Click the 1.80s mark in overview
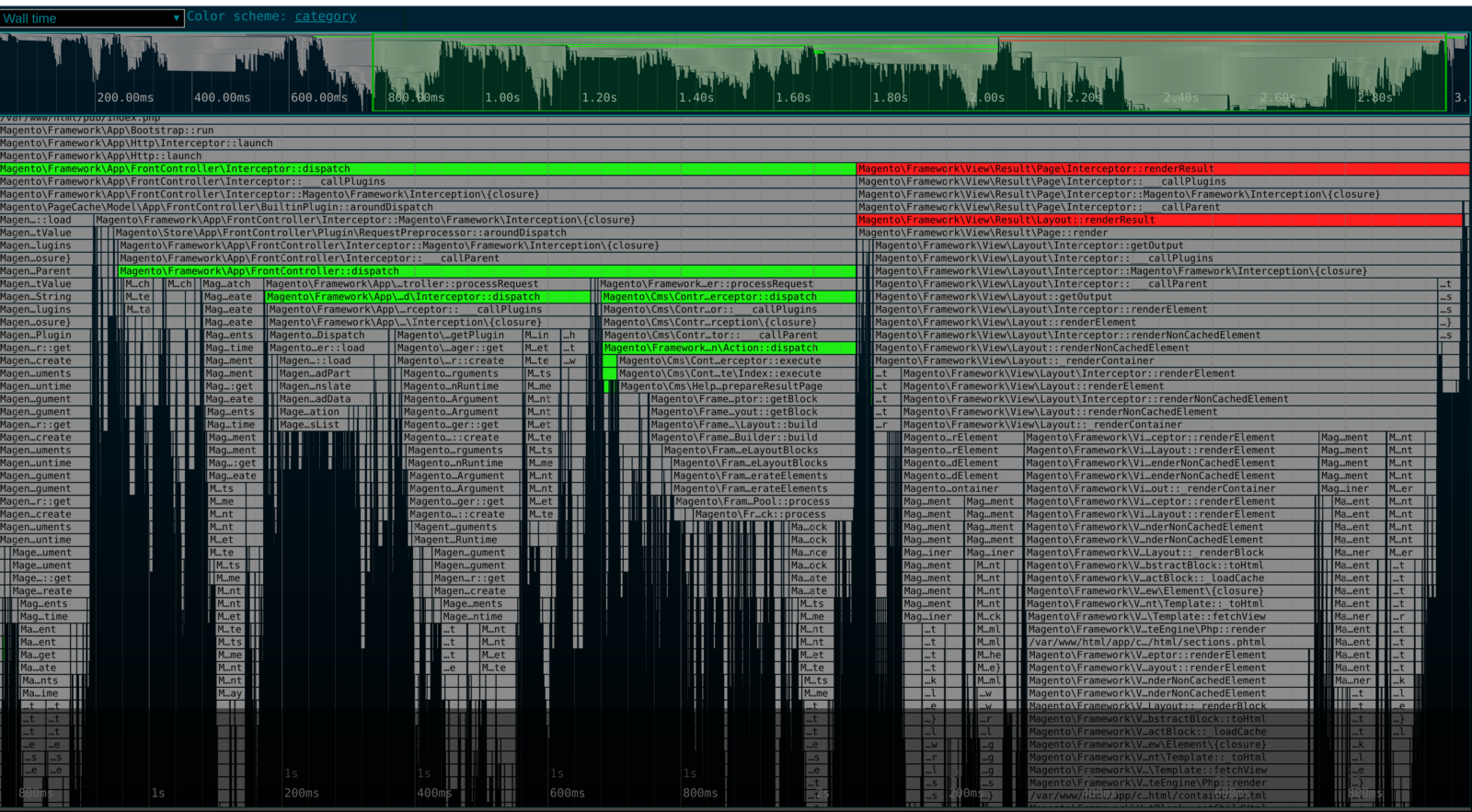 (891, 98)
